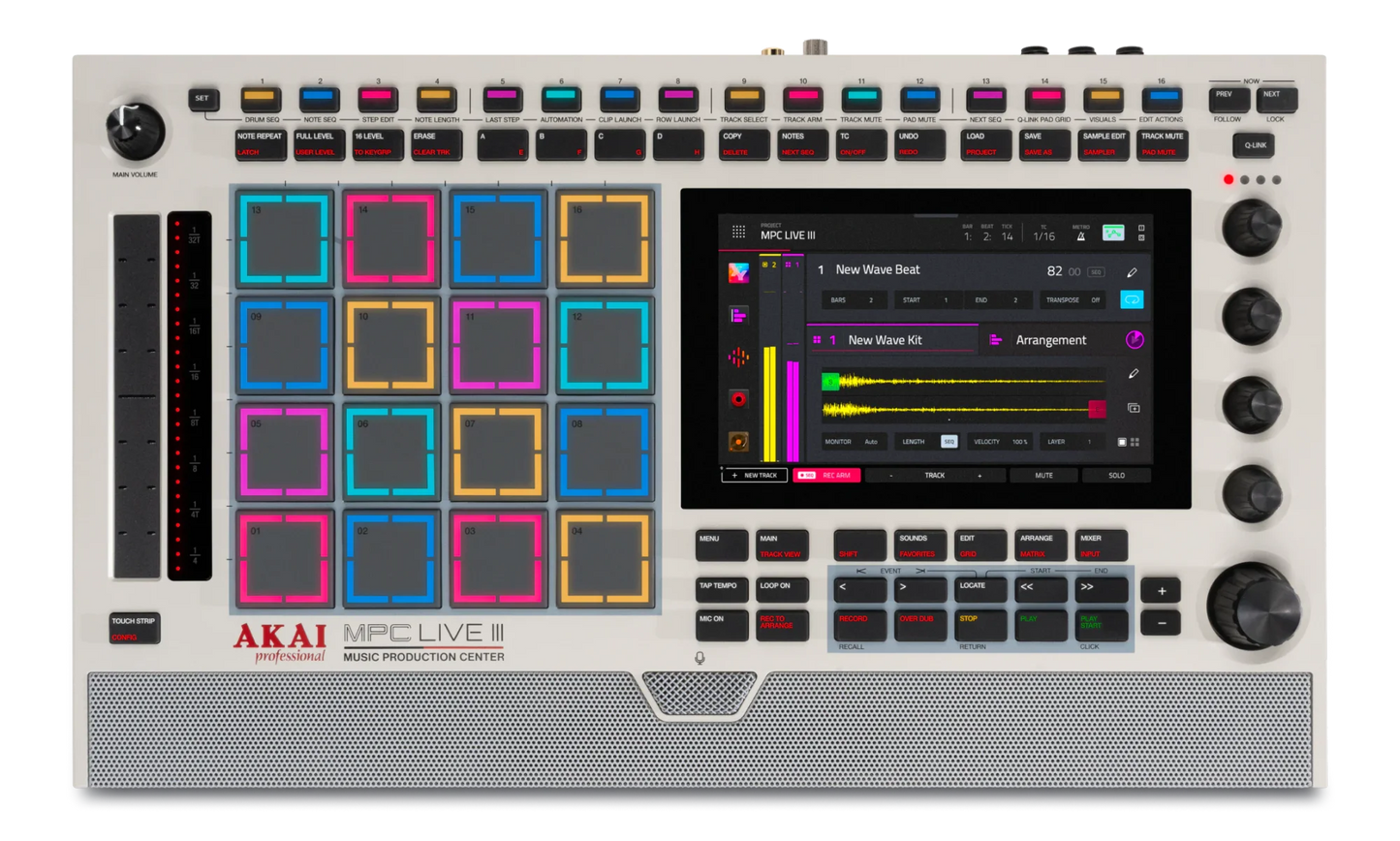Viewport: 1400px width, 841px height.
Task: Open the turntable icon in the screen sidebar
Action: pos(738,442)
